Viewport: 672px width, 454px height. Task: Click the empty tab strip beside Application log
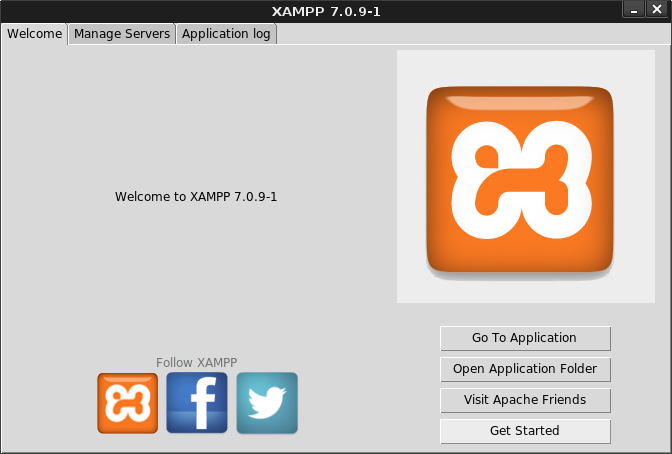470,33
